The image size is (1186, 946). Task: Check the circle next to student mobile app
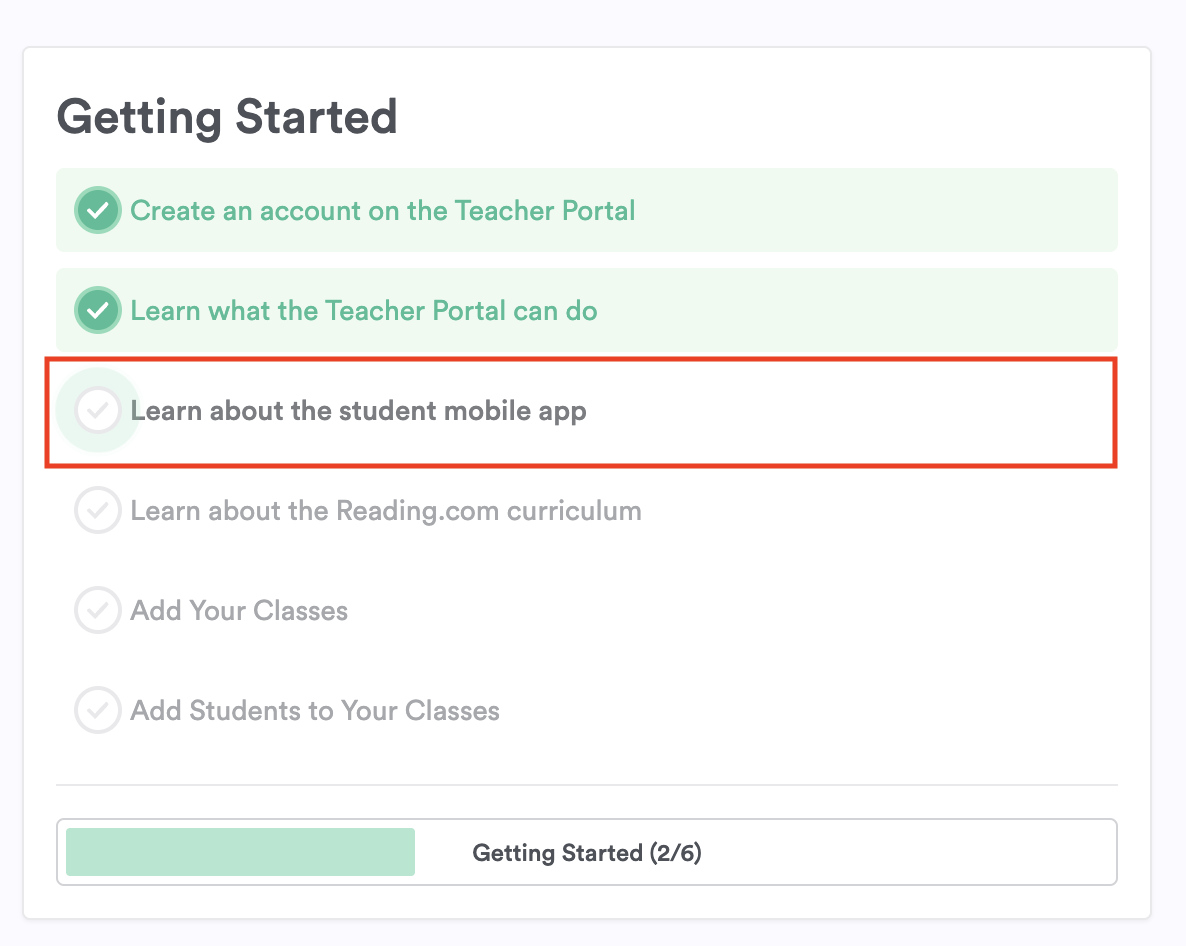[97, 411]
